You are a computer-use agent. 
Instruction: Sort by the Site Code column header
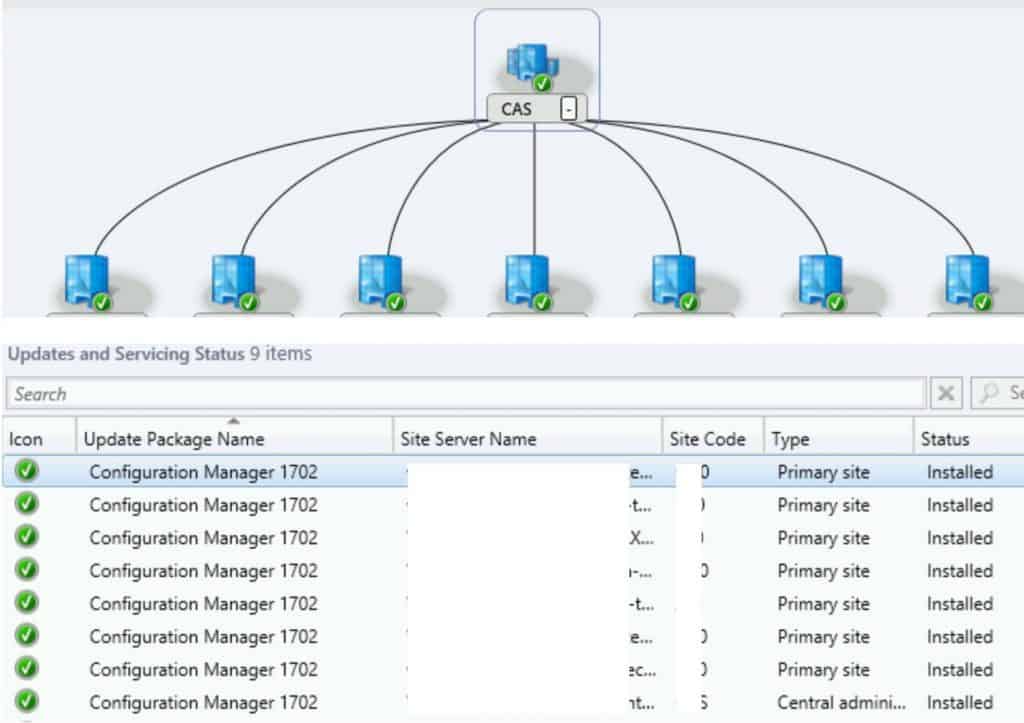pos(713,439)
